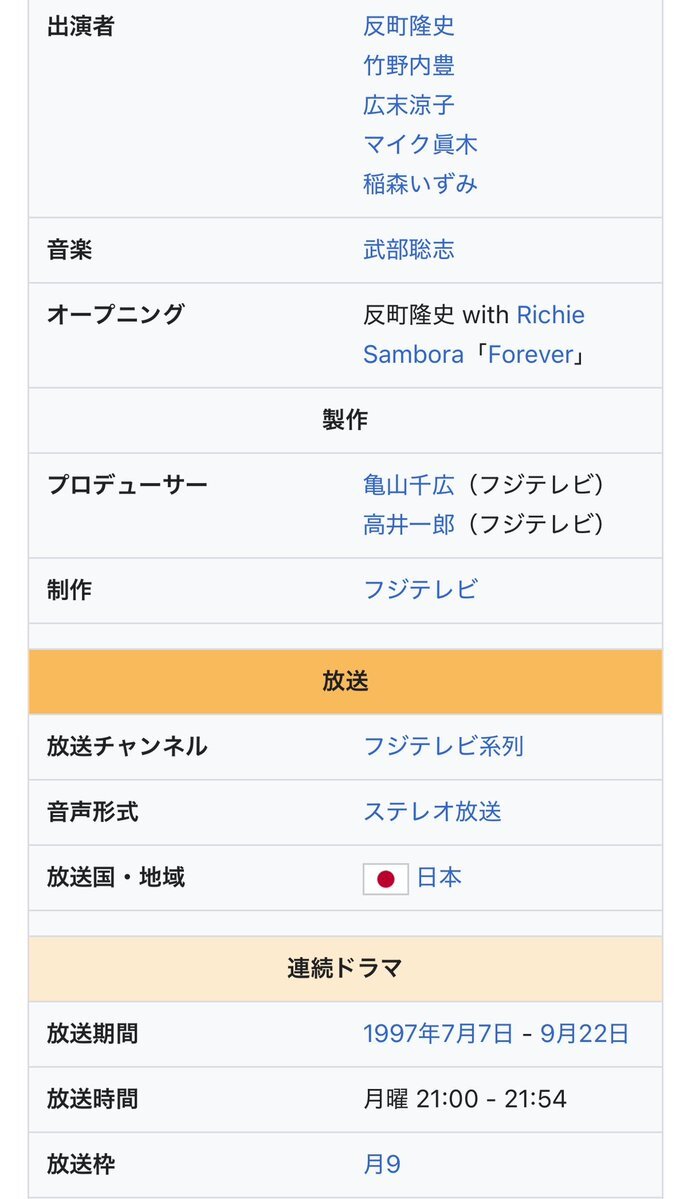
Task: Open the フジテレビ link in 制作 row
Action: [x=420, y=590]
